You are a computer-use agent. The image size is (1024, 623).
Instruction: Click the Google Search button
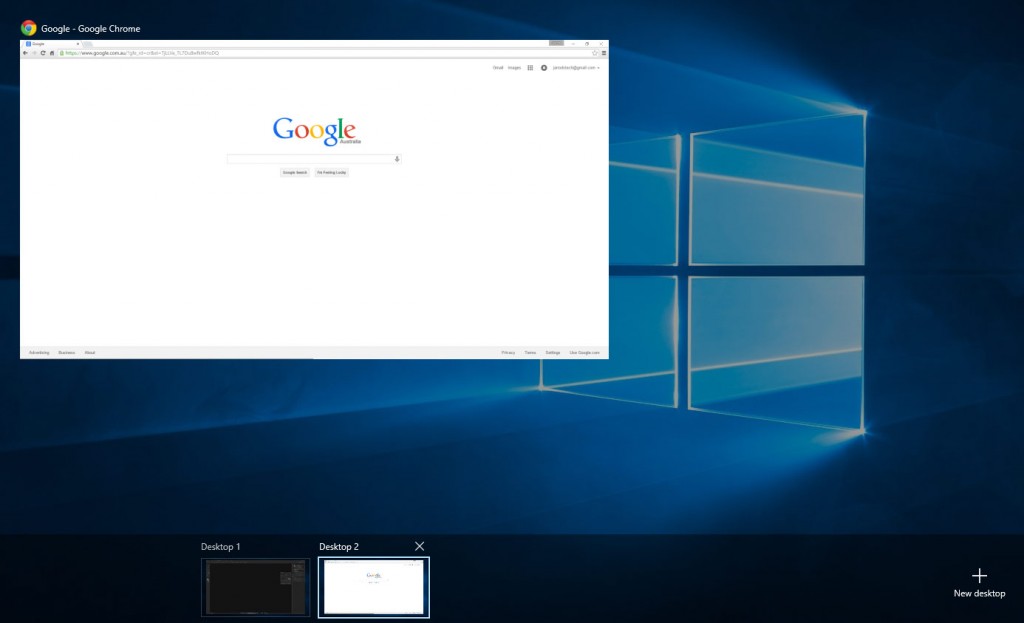(294, 172)
